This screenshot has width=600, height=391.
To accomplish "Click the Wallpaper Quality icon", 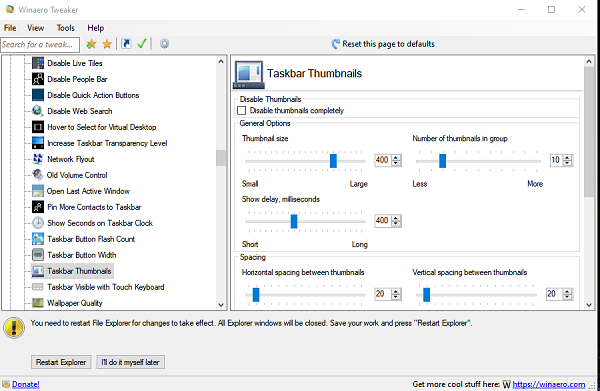I will point(38,303).
